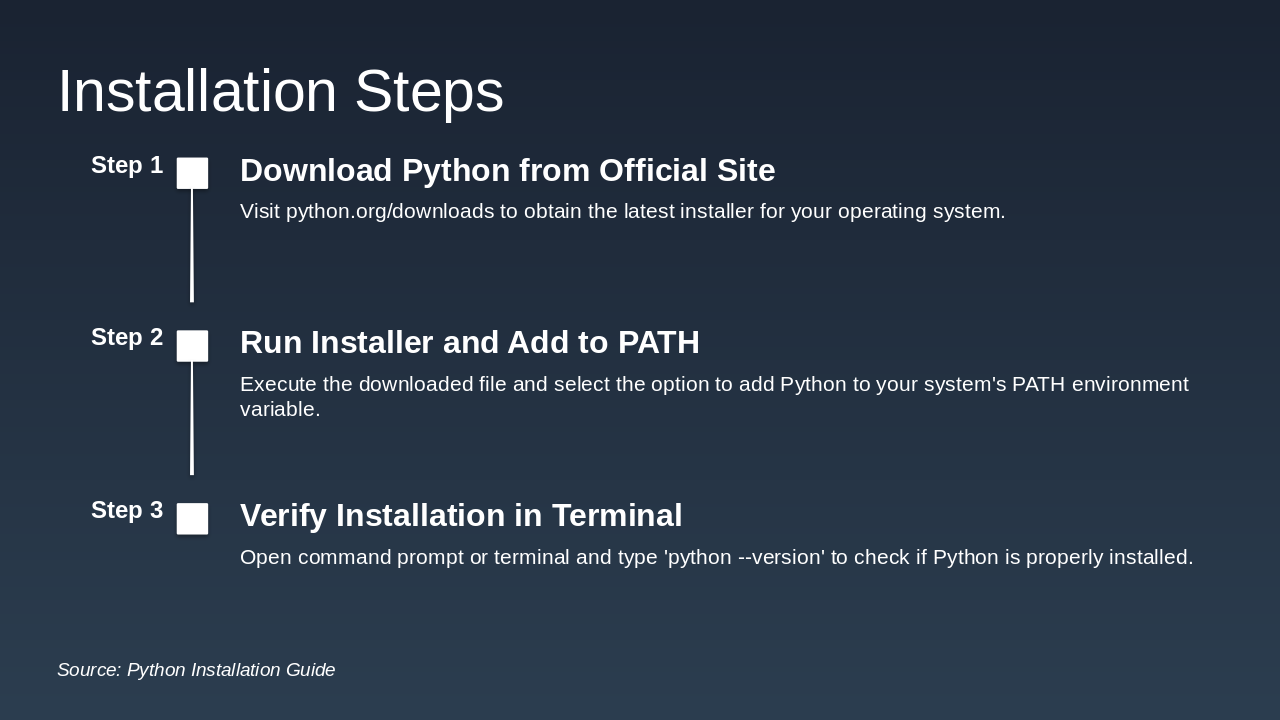Select 'Run Installer and Add to PATH' heading
Screen dimensions: 1280x720
coord(469,343)
